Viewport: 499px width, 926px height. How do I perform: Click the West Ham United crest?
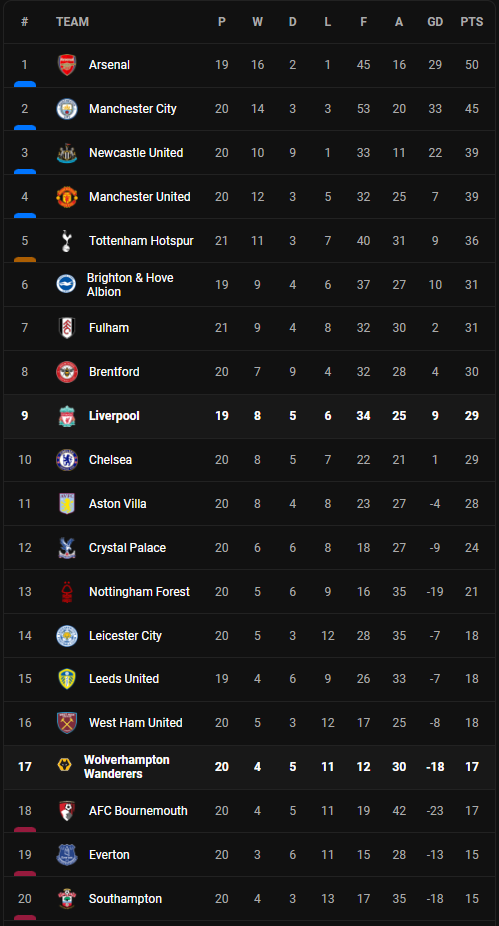pos(67,723)
